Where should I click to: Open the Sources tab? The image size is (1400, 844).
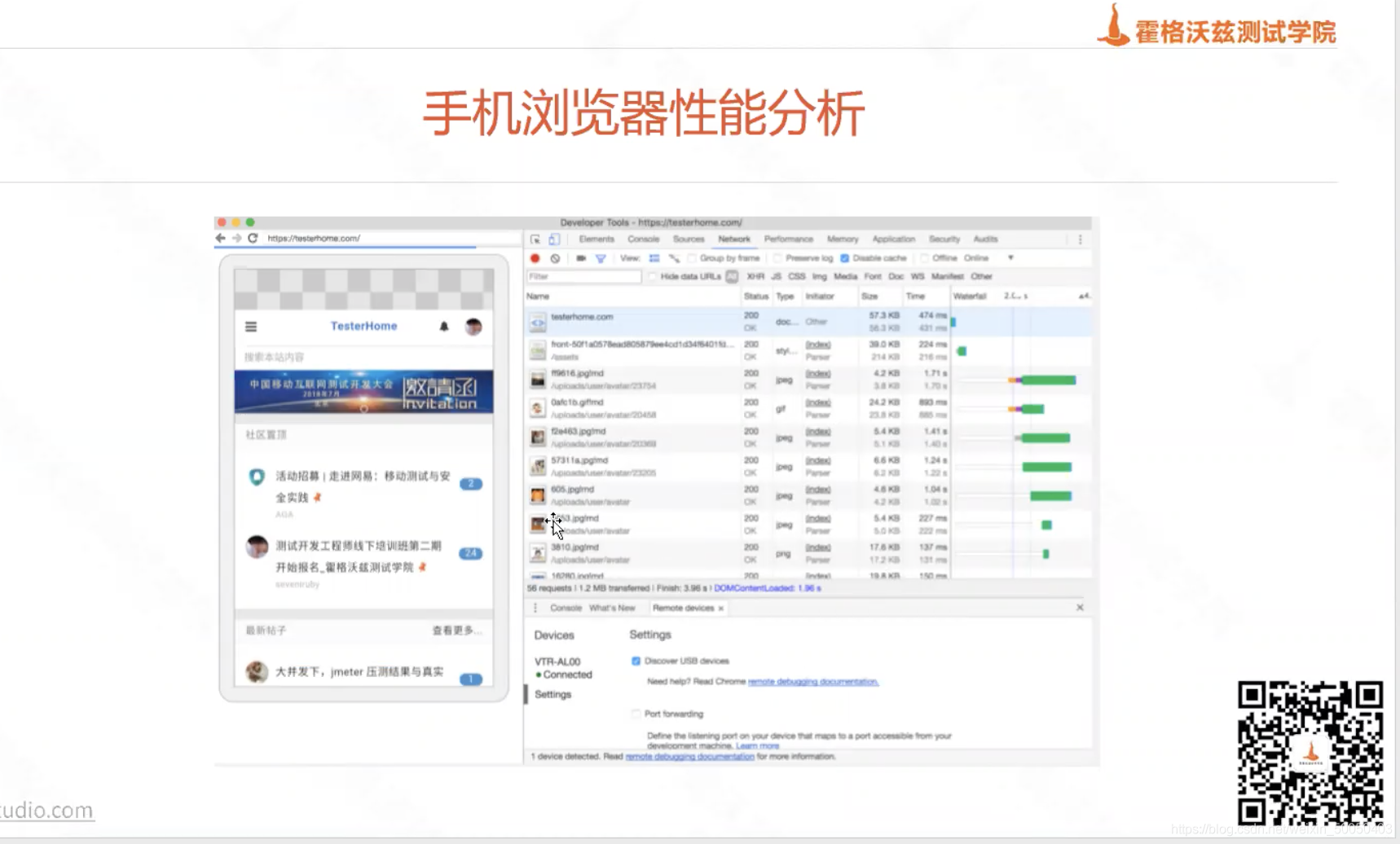click(x=689, y=240)
